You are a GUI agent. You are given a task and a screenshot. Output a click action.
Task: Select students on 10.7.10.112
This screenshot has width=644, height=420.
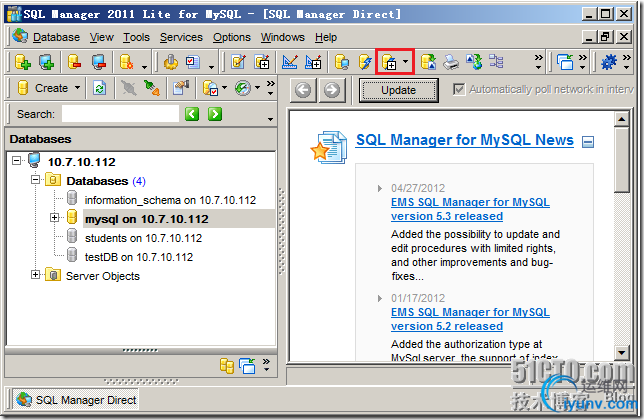pos(143,238)
